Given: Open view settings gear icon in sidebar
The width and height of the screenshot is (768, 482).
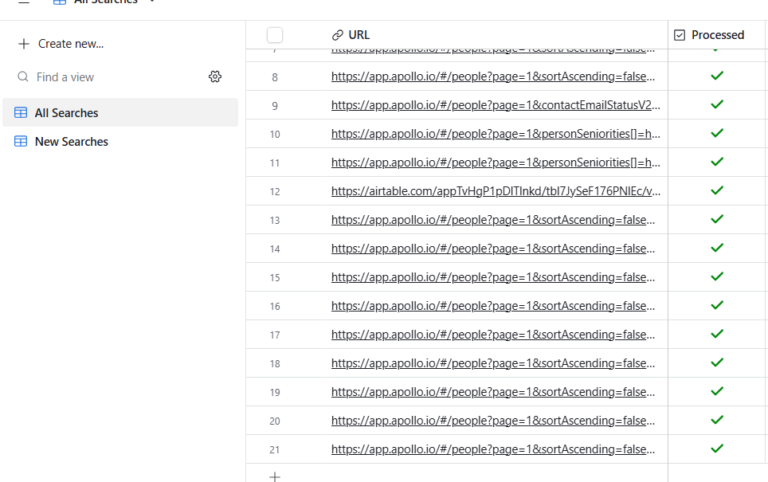Looking at the screenshot, I should (x=215, y=77).
